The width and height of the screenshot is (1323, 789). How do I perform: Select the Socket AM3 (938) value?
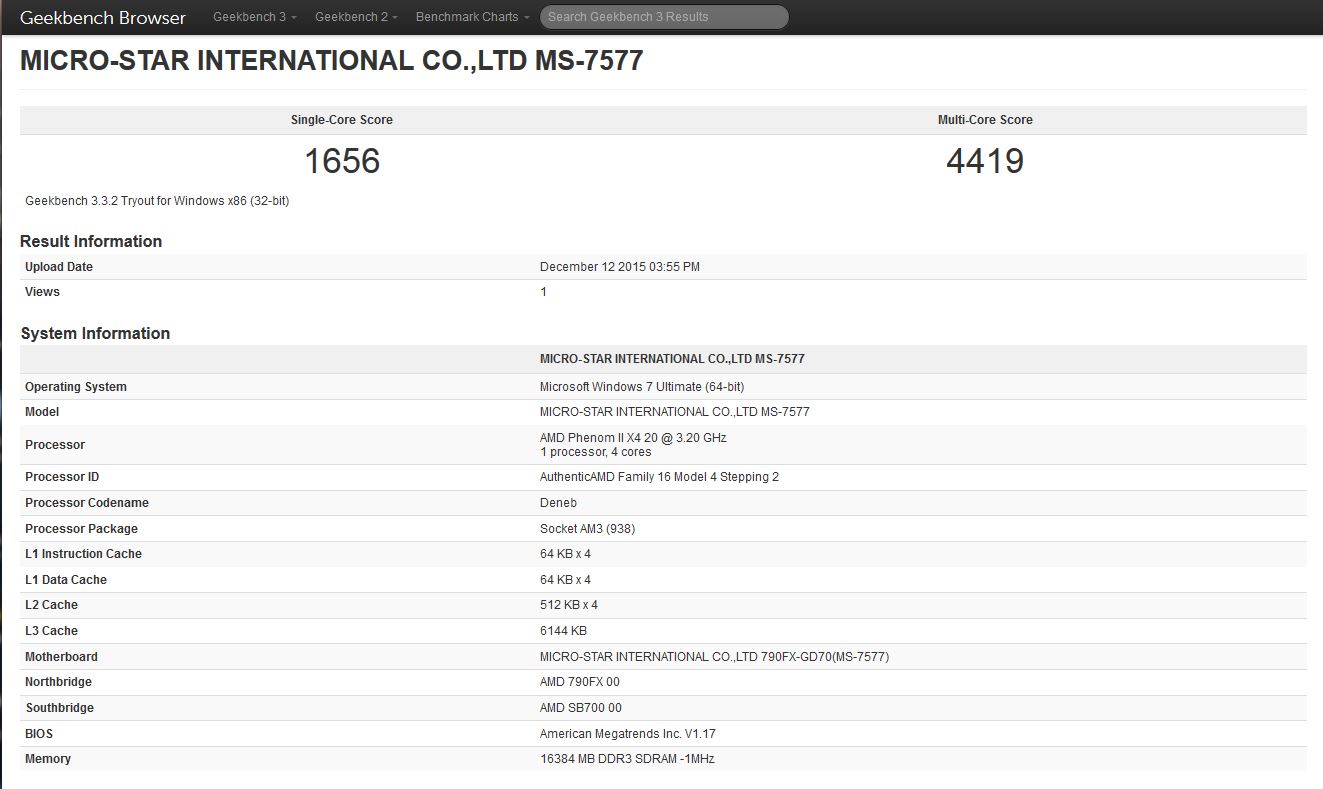tap(587, 529)
